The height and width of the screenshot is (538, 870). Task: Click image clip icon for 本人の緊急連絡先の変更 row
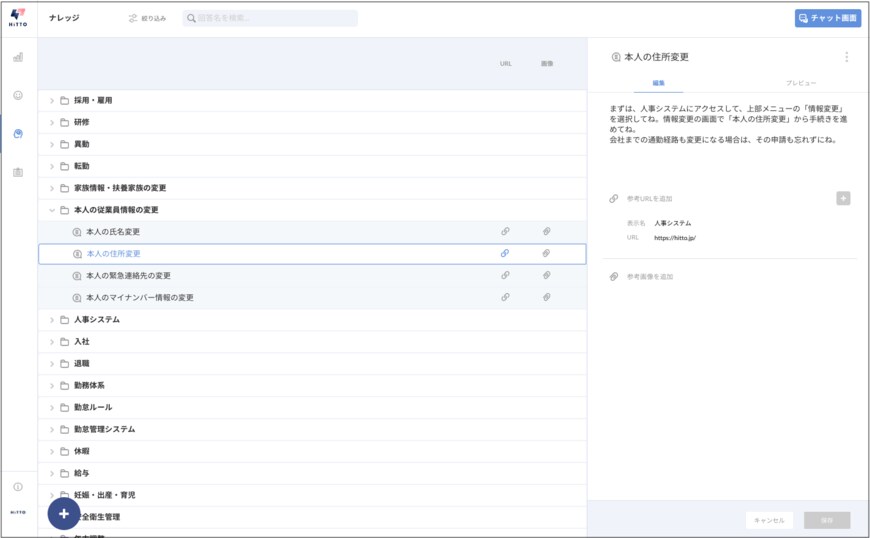[546, 275]
